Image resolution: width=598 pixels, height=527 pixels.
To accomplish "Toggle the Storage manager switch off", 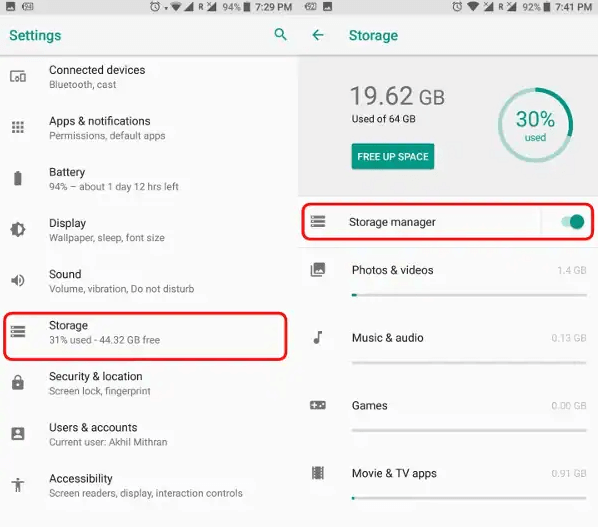I will (573, 222).
